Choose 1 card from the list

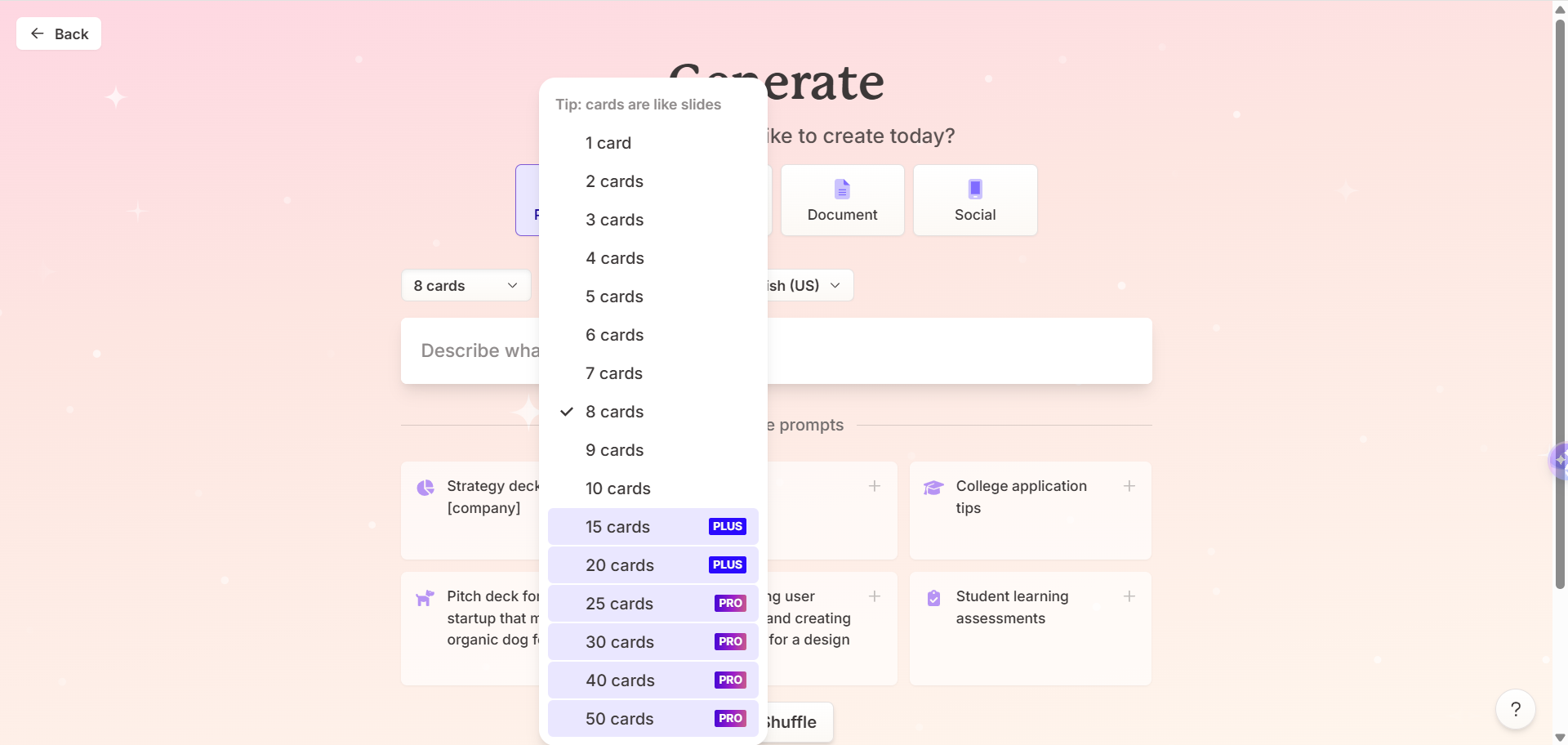[x=608, y=143]
